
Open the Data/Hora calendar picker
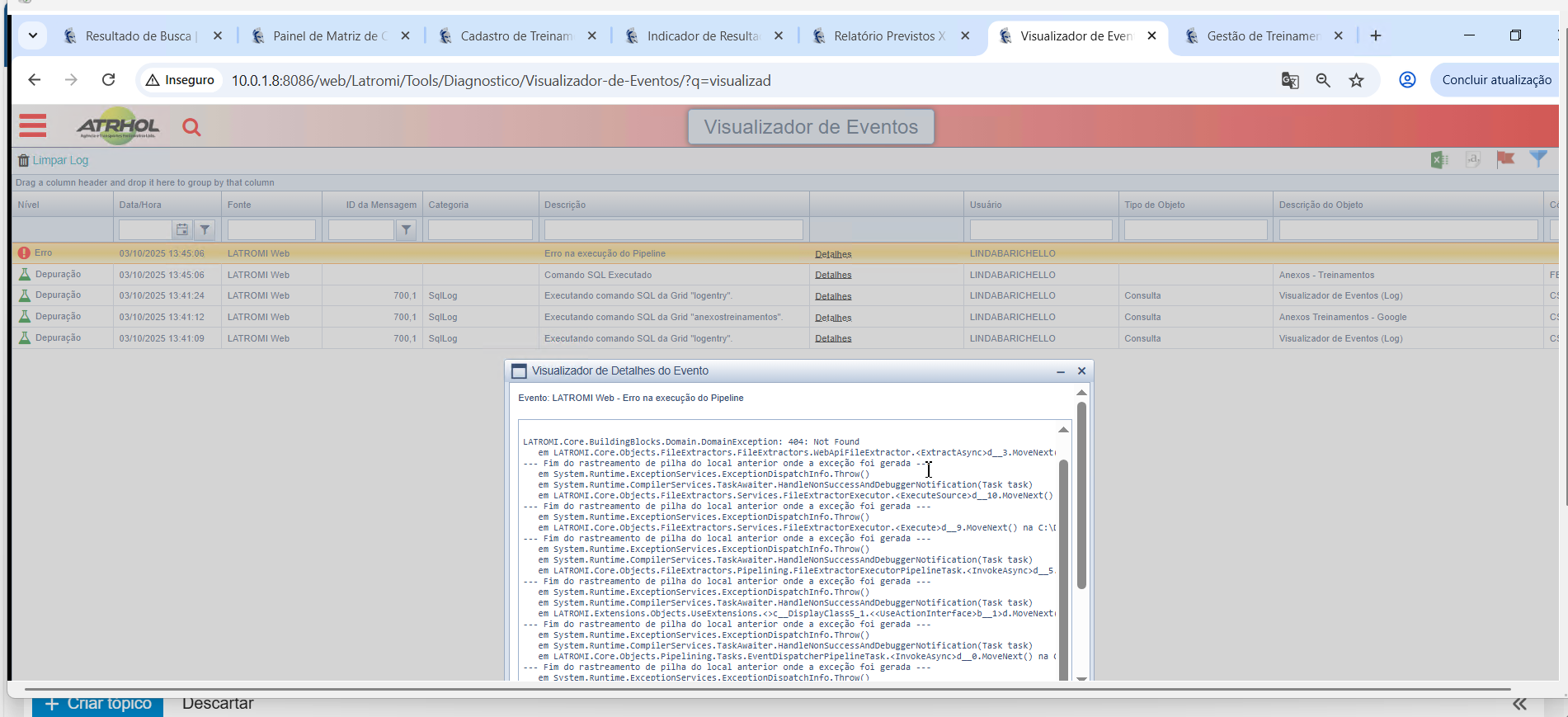coord(182,230)
